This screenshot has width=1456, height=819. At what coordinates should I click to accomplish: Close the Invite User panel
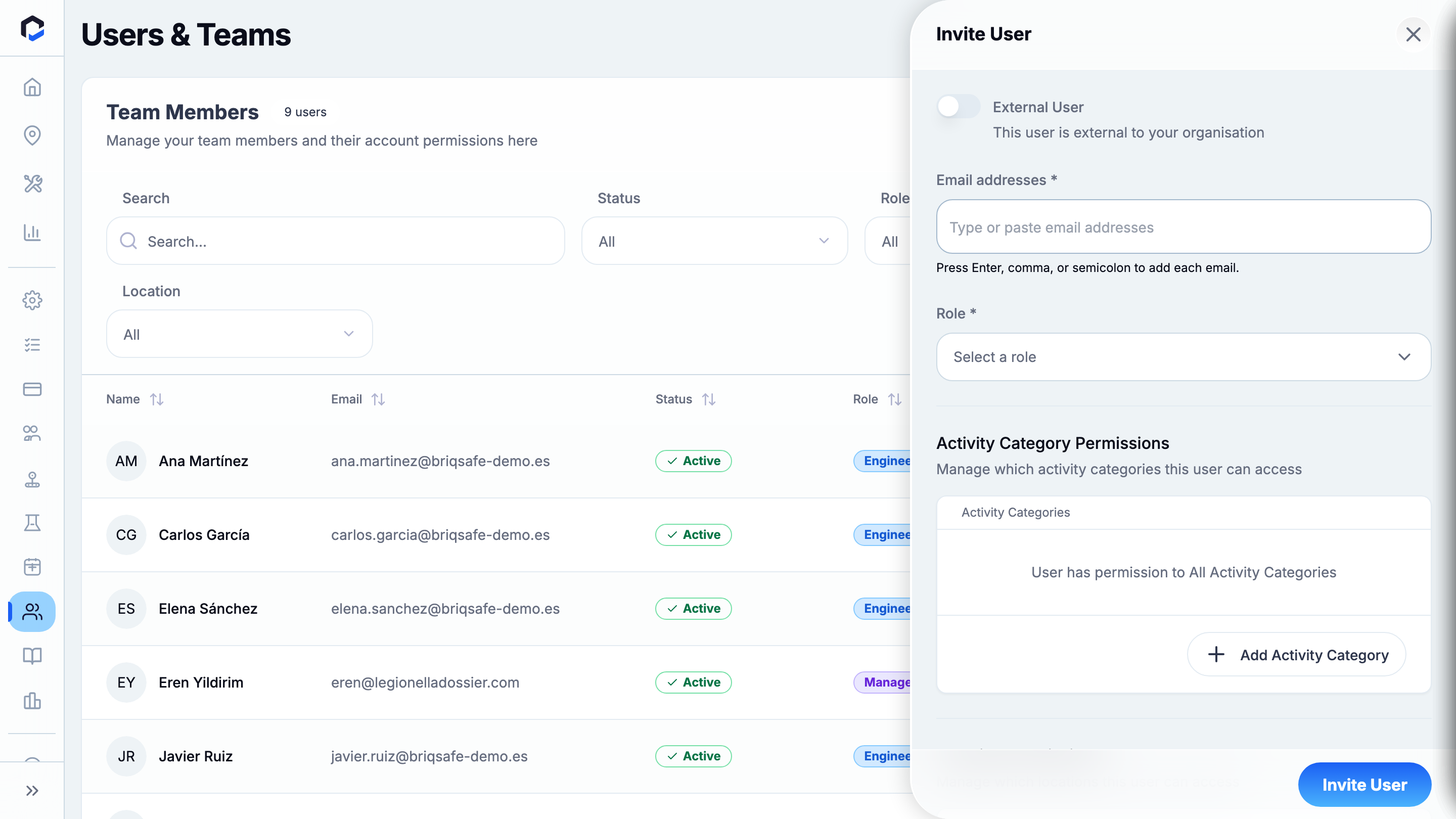(x=1413, y=34)
